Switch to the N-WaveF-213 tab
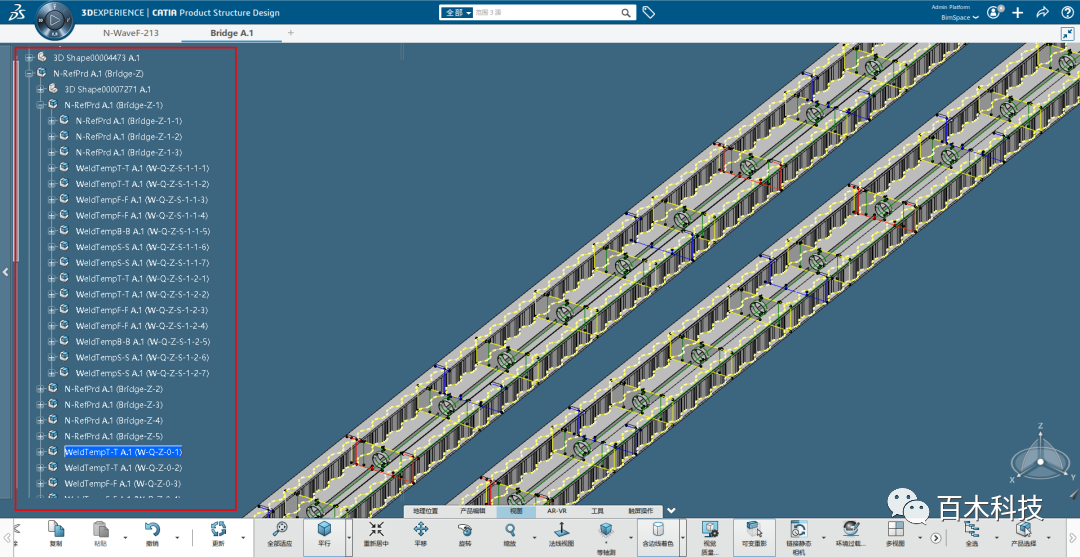Screen dimensions: 1080x557 [131, 33]
